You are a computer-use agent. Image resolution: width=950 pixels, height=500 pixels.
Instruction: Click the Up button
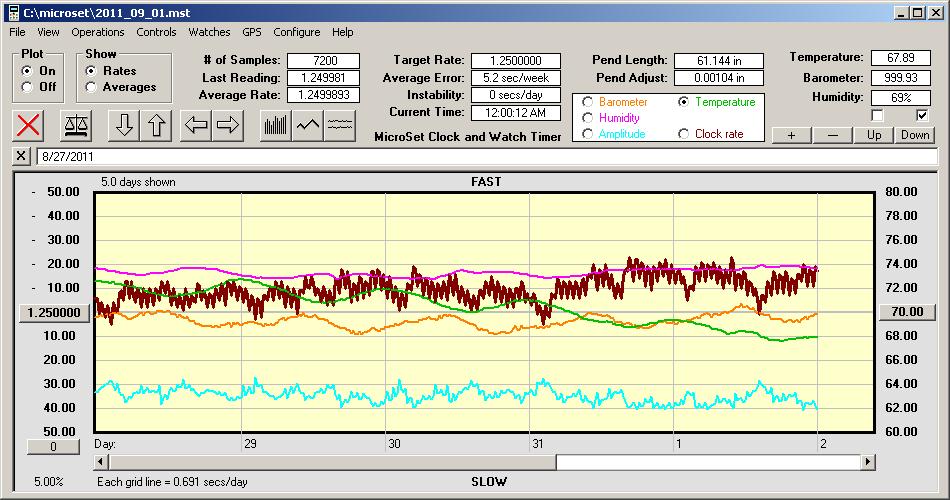874,135
